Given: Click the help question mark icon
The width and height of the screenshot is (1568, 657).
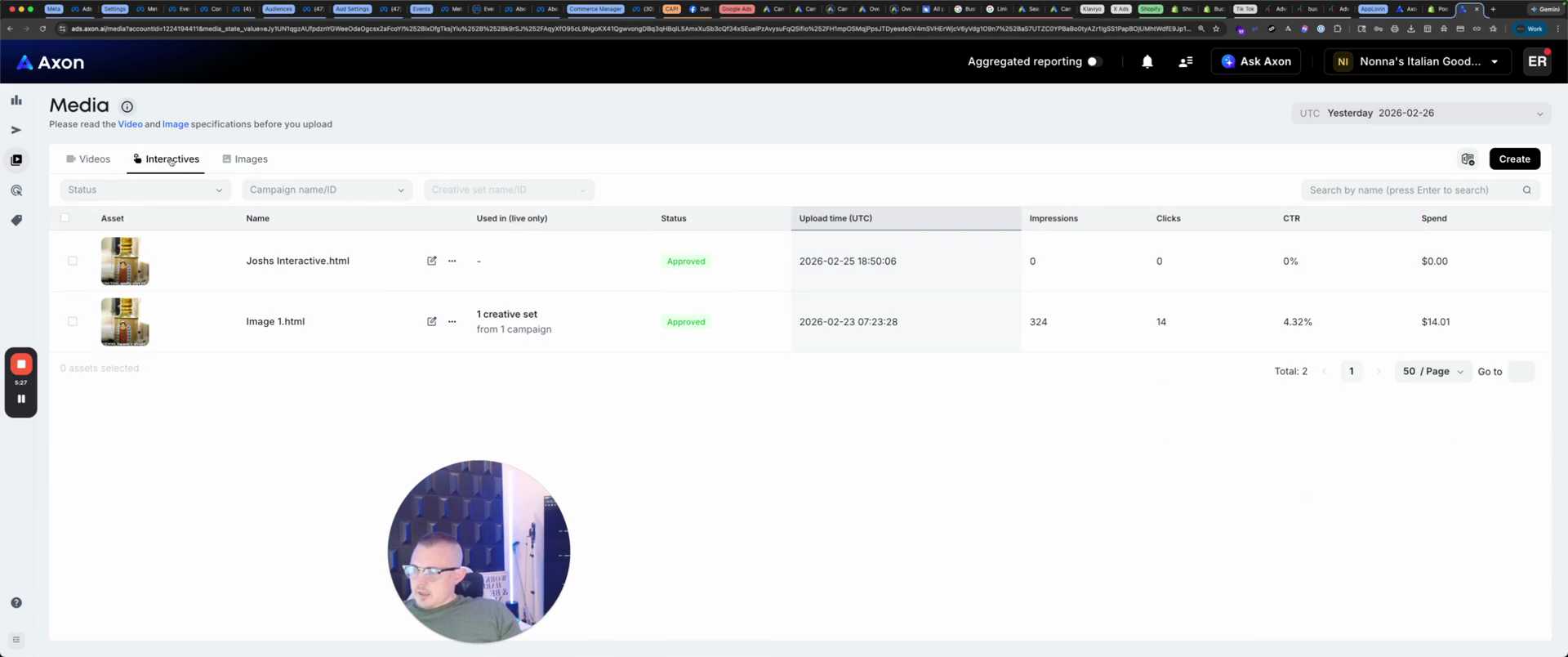Looking at the screenshot, I should click(x=16, y=603).
